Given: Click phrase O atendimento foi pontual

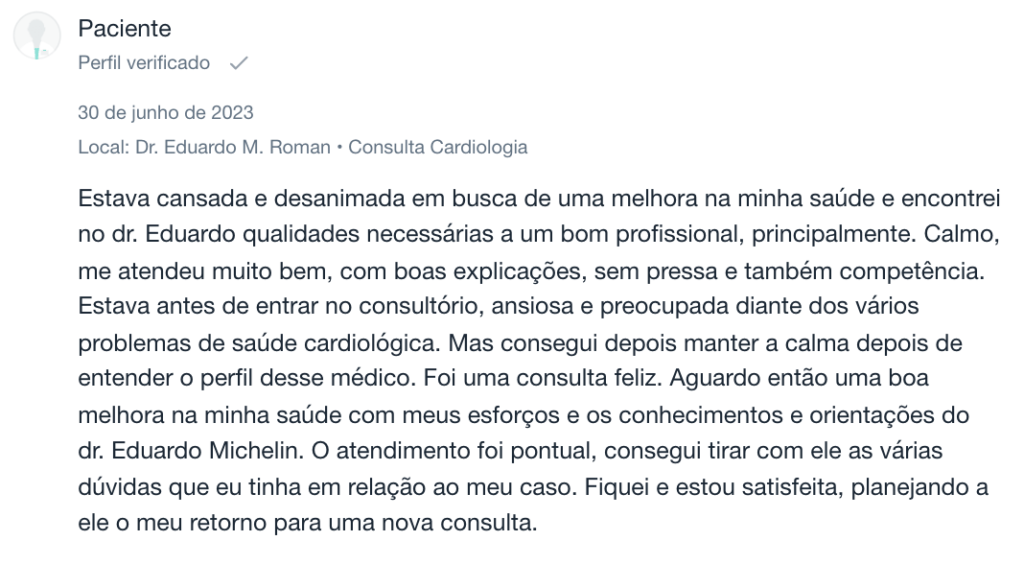Looking at the screenshot, I should tap(453, 451).
